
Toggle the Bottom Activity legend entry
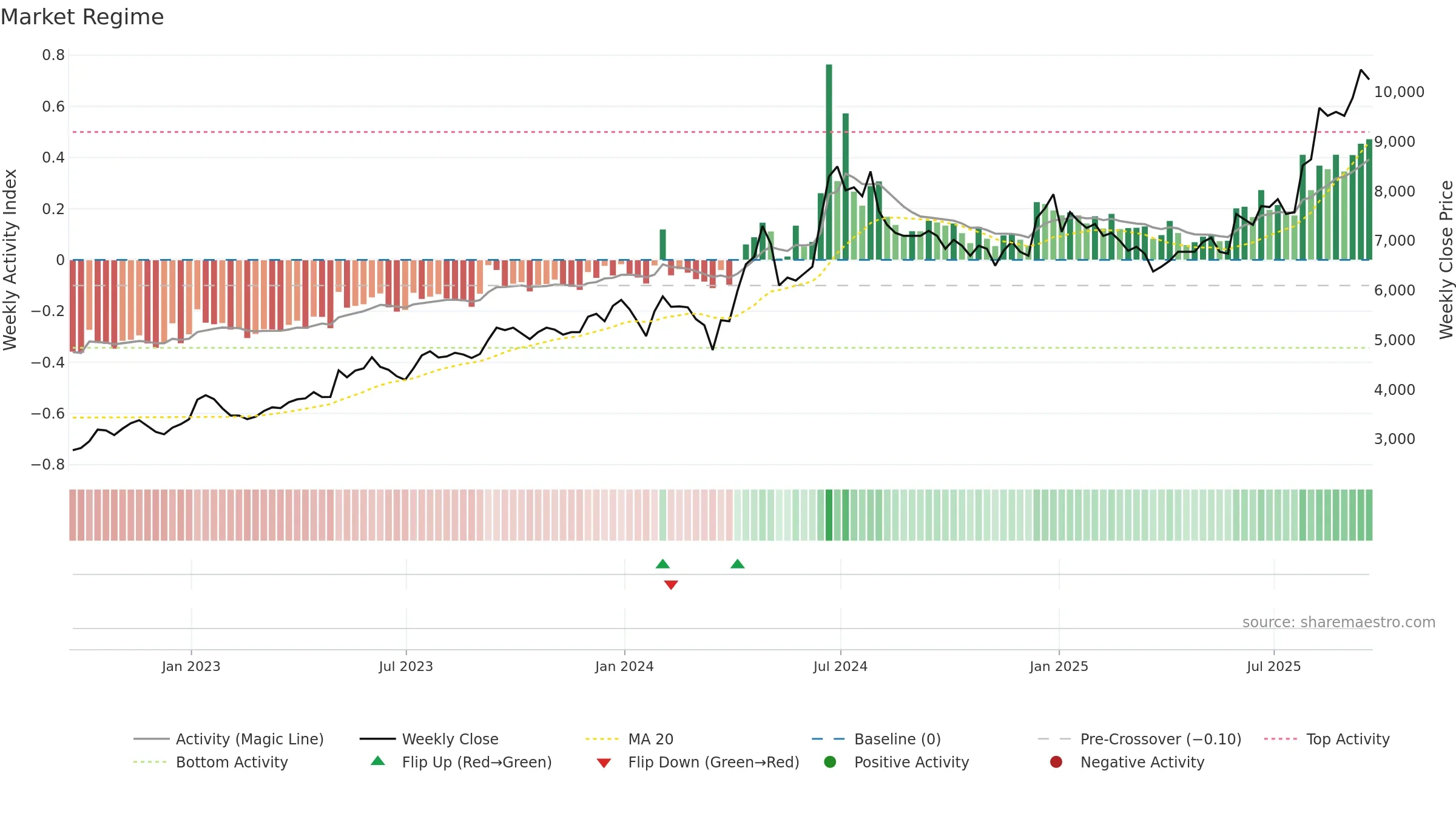[211, 762]
